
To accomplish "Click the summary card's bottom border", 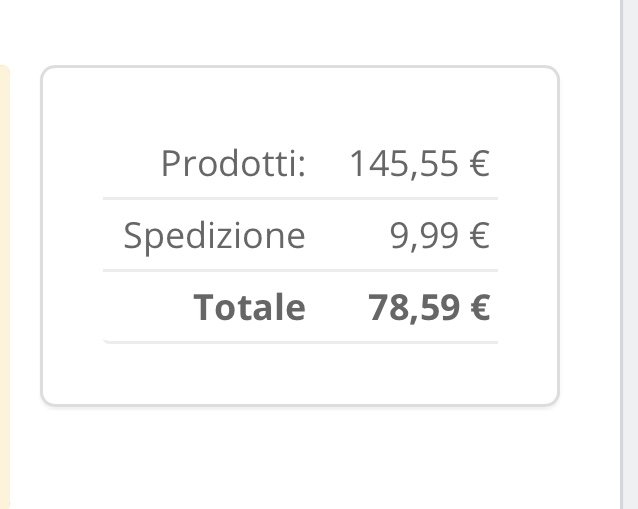I will point(300,404).
